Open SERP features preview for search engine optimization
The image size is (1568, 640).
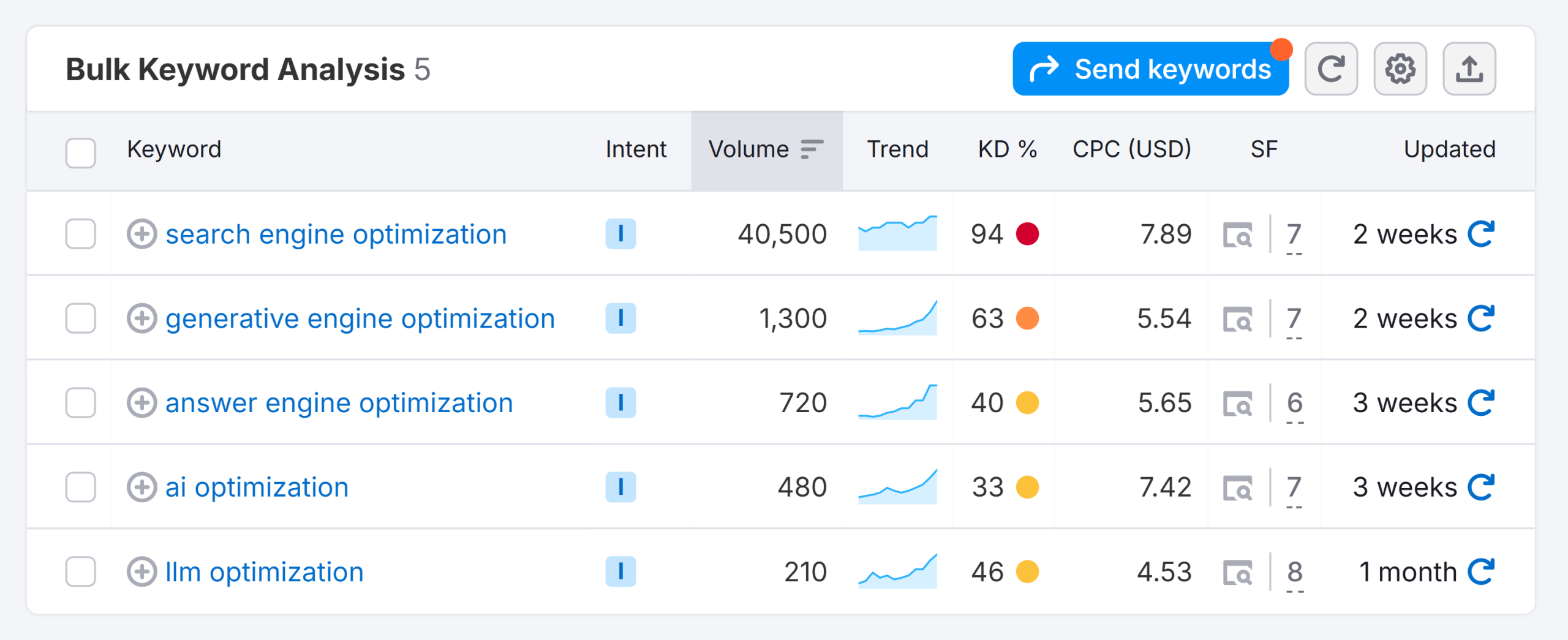pyautogui.click(x=1238, y=233)
